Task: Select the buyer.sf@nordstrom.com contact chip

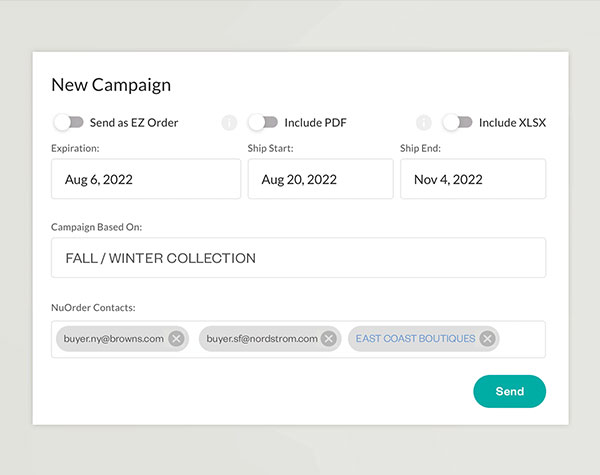Action: point(262,339)
